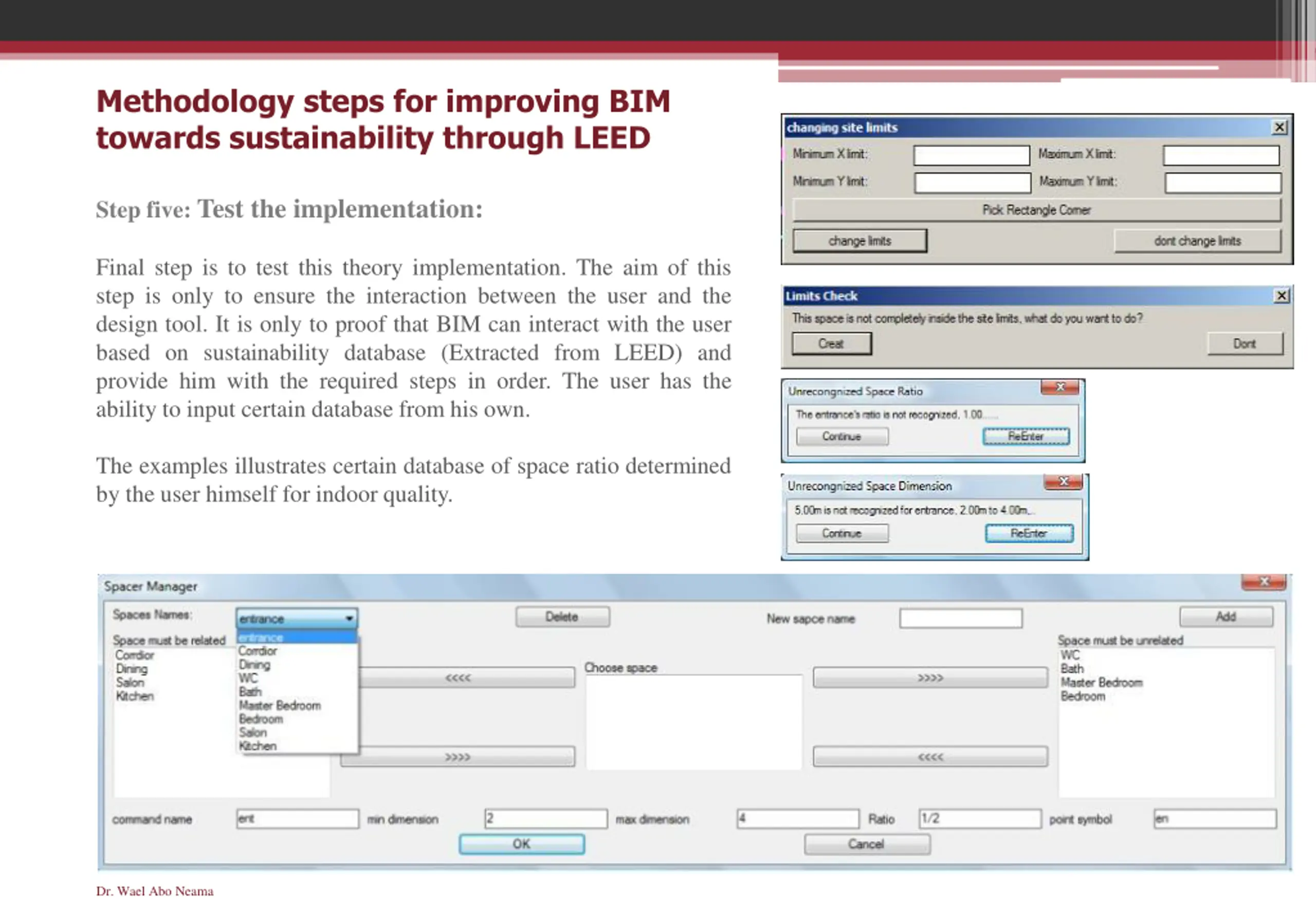Choose Salon from the open dropdown list
Screen dimensions: 1316x911
pyautogui.click(x=253, y=732)
